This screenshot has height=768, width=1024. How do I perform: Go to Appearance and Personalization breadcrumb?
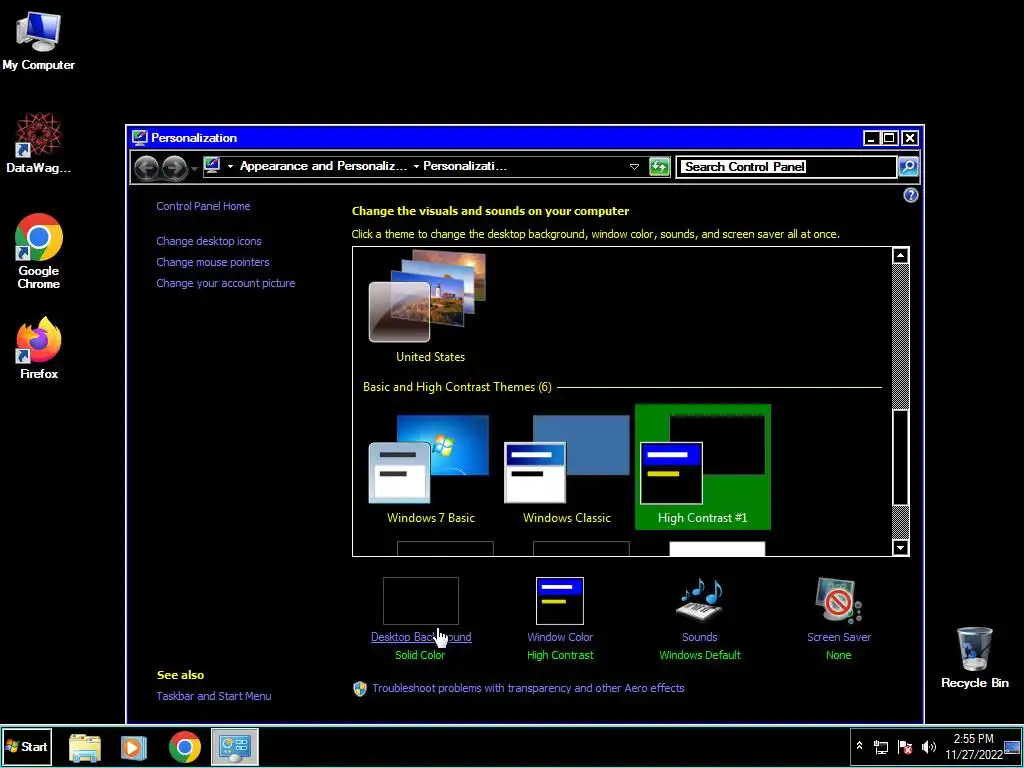click(x=323, y=166)
